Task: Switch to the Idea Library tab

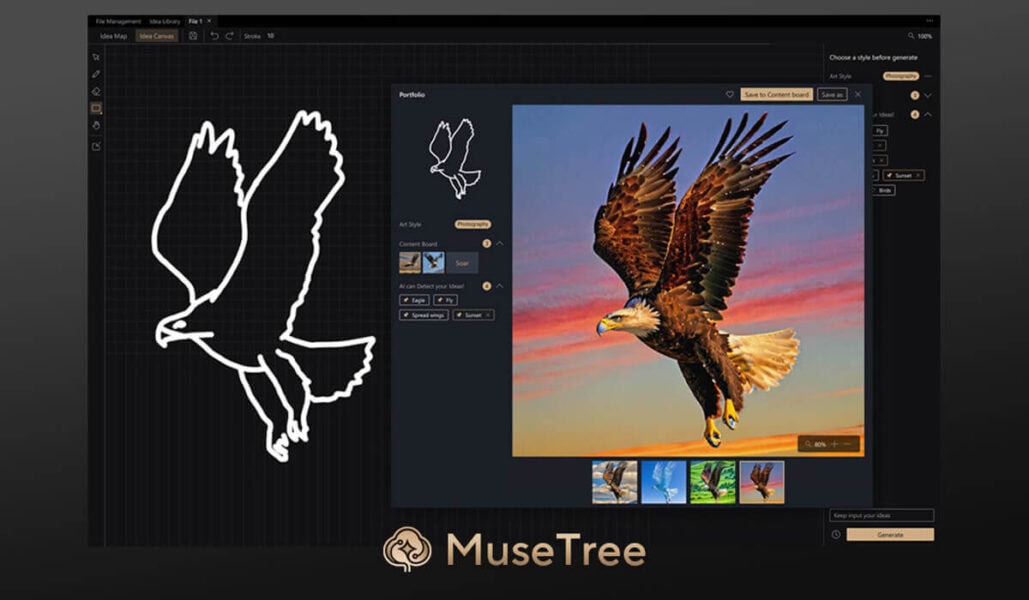Action: (x=165, y=19)
